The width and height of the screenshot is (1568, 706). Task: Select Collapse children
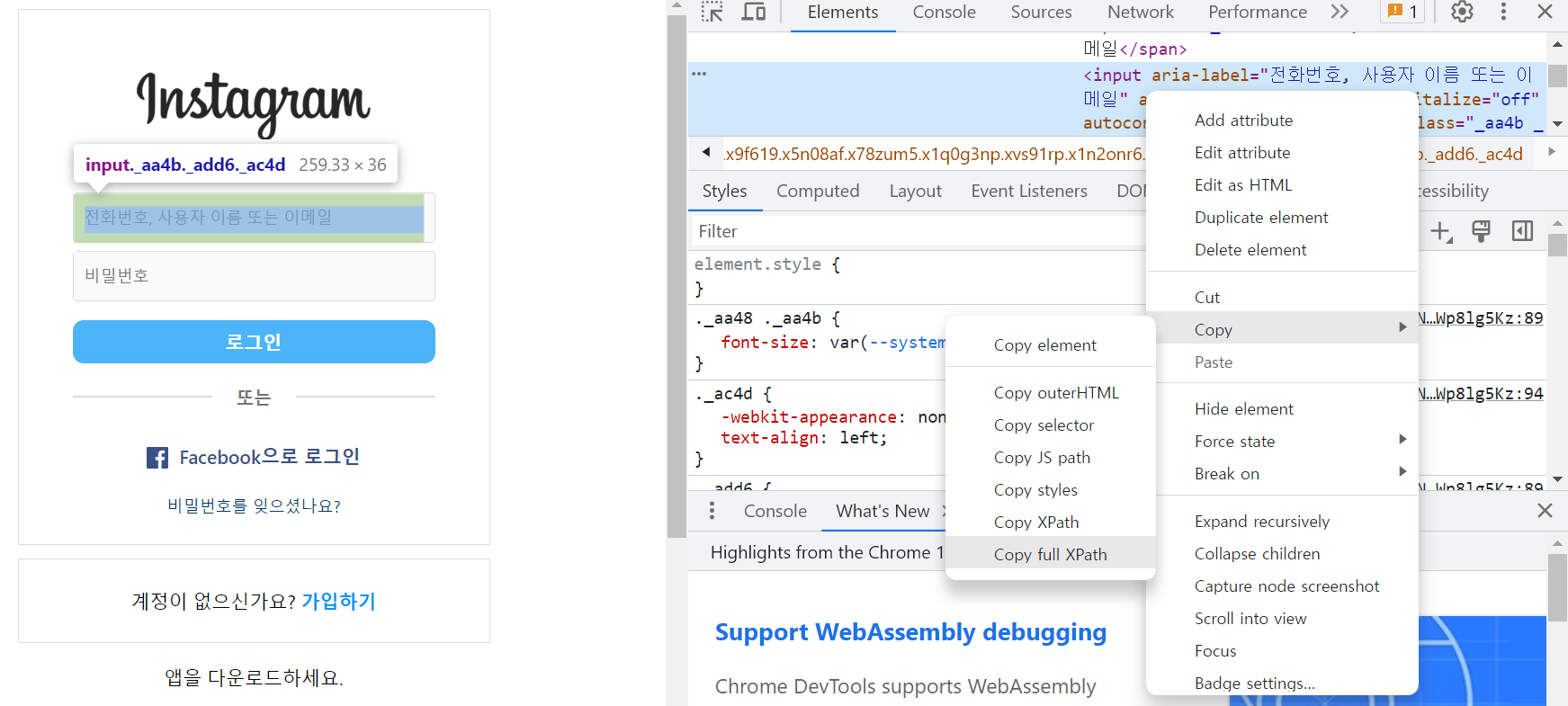point(1283,554)
